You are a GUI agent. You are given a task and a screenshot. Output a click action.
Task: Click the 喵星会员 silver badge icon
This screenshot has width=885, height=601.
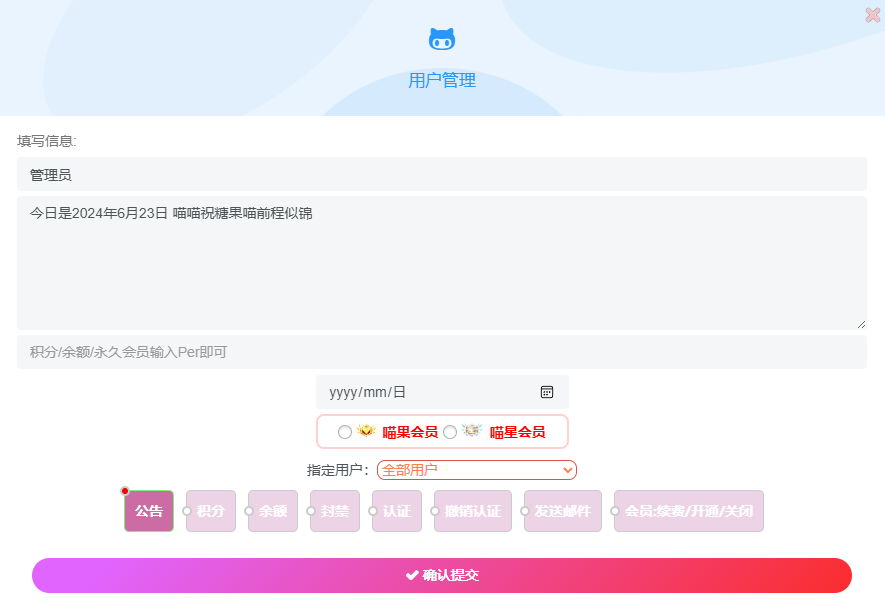472,431
